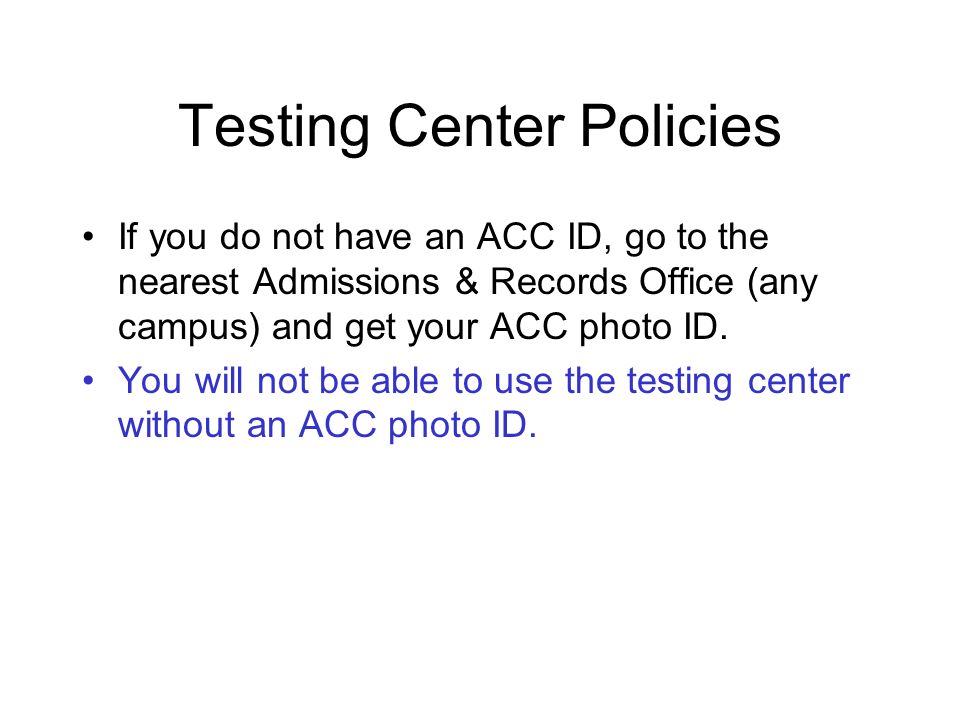This screenshot has width=960, height=720.
Task: Select the blue word able
Action: click(x=405, y=380)
